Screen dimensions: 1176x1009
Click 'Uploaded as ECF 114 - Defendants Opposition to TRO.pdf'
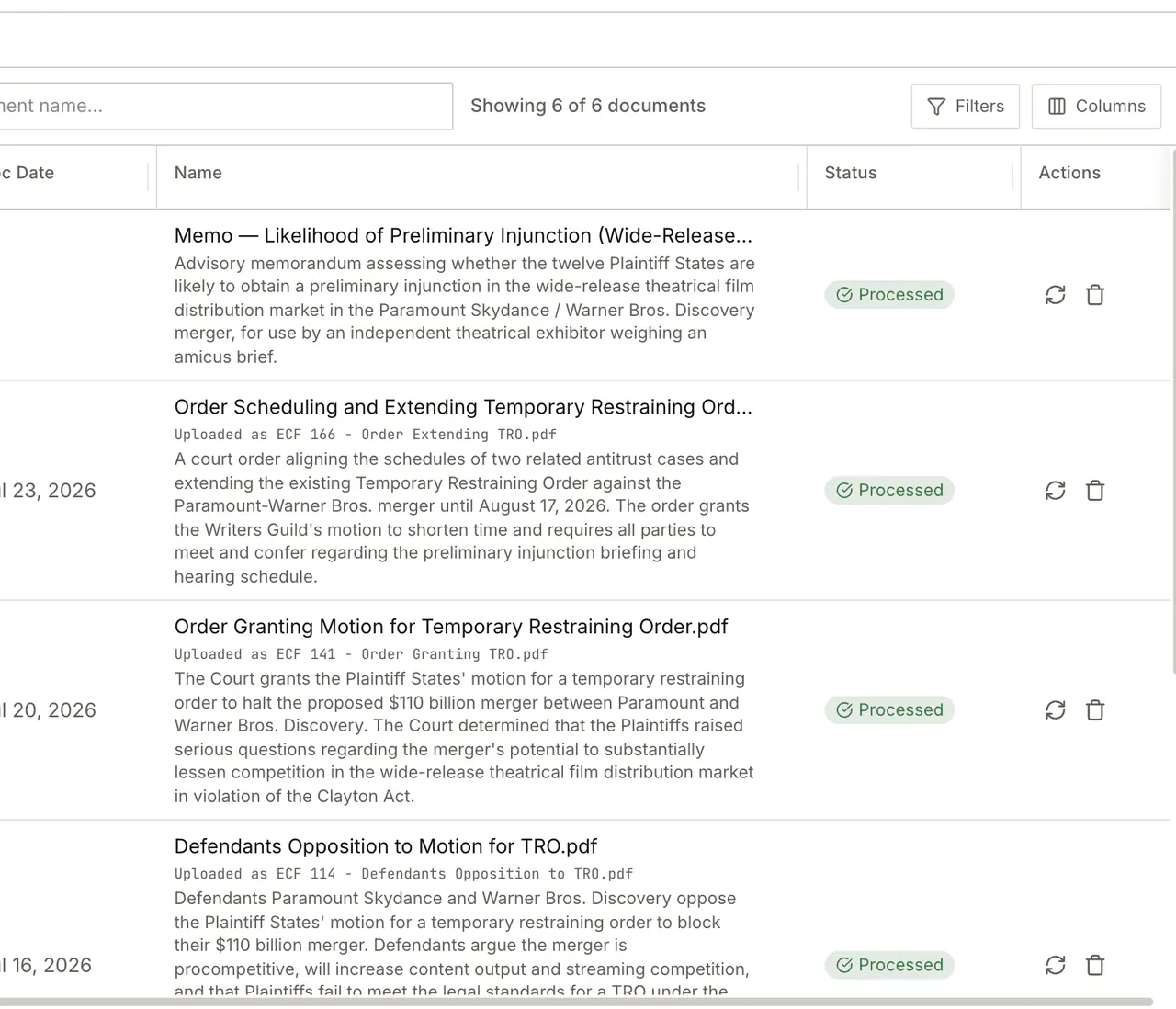pyautogui.click(x=403, y=874)
